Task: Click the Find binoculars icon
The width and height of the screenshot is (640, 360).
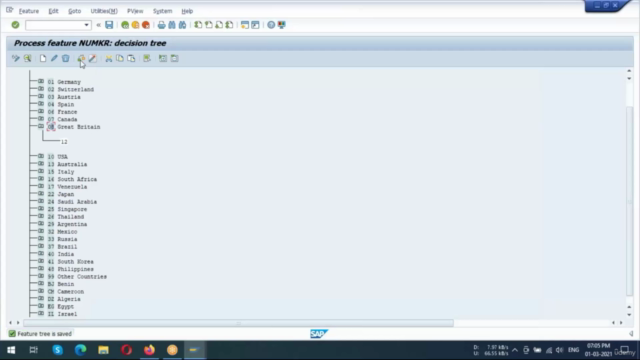Action: click(172, 25)
